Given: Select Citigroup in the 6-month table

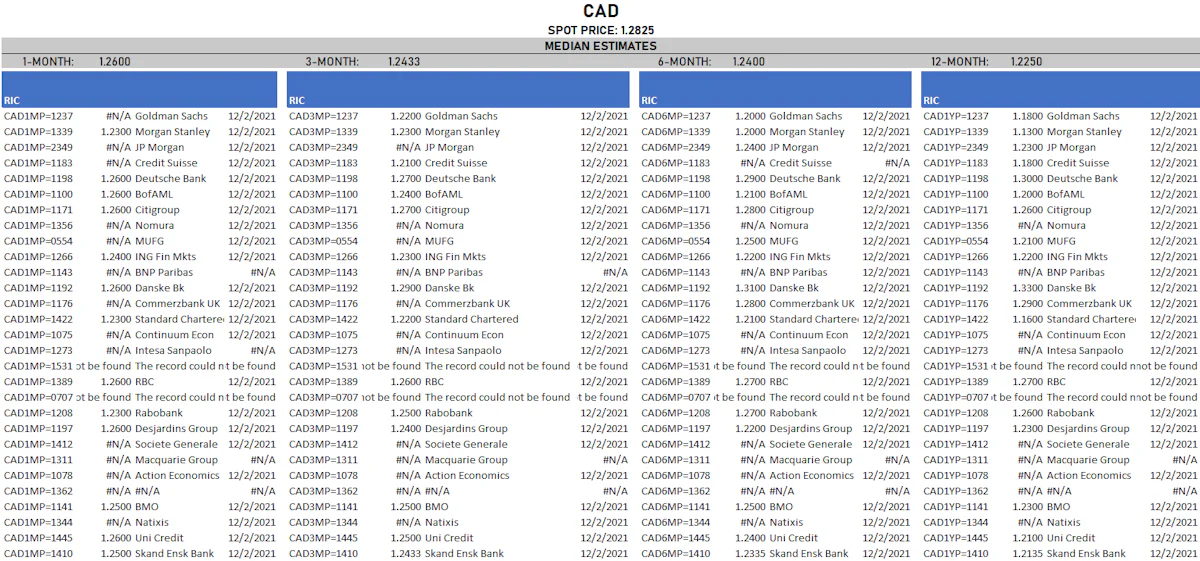Looking at the screenshot, I should [x=791, y=210].
